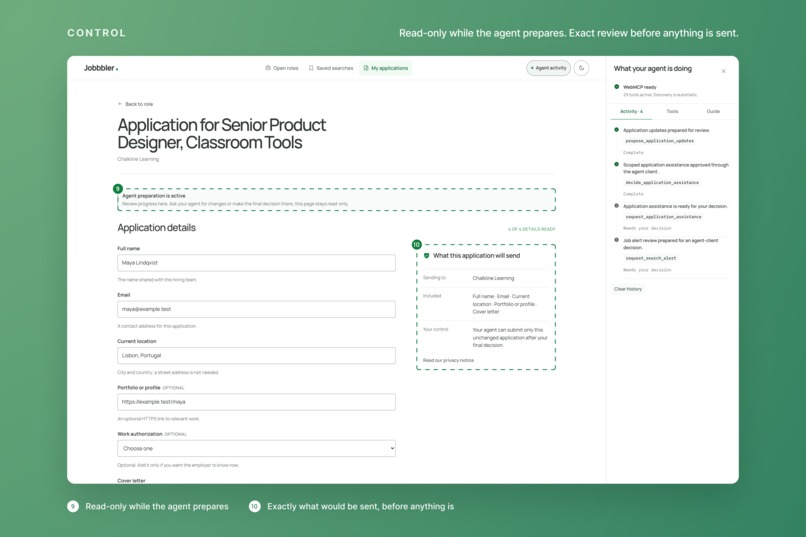Screen dimensions: 806x537
Task: Click the request_application_assistance tool label
Action: 663,217
